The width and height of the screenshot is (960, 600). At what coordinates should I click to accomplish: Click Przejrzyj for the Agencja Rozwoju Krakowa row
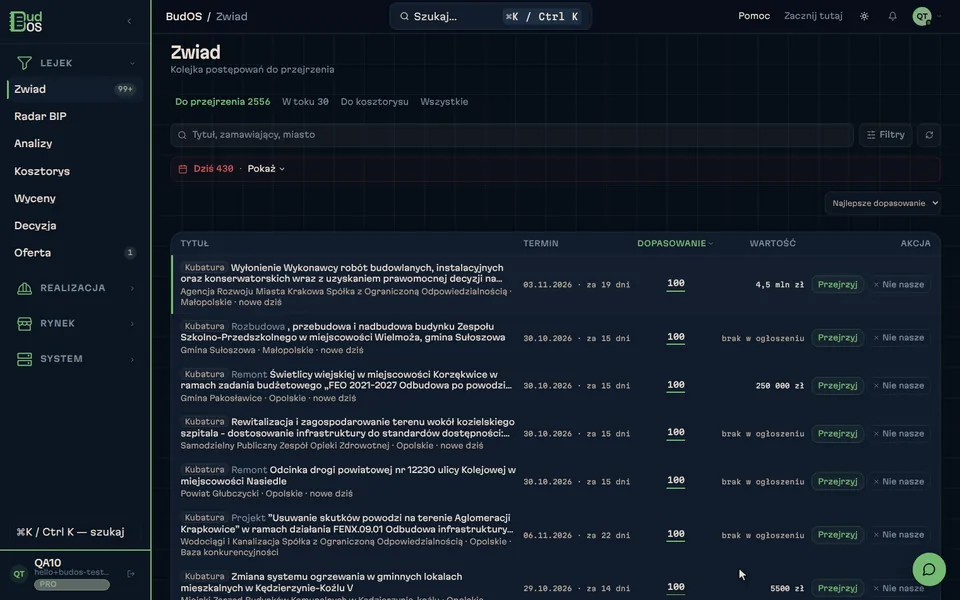(x=837, y=285)
